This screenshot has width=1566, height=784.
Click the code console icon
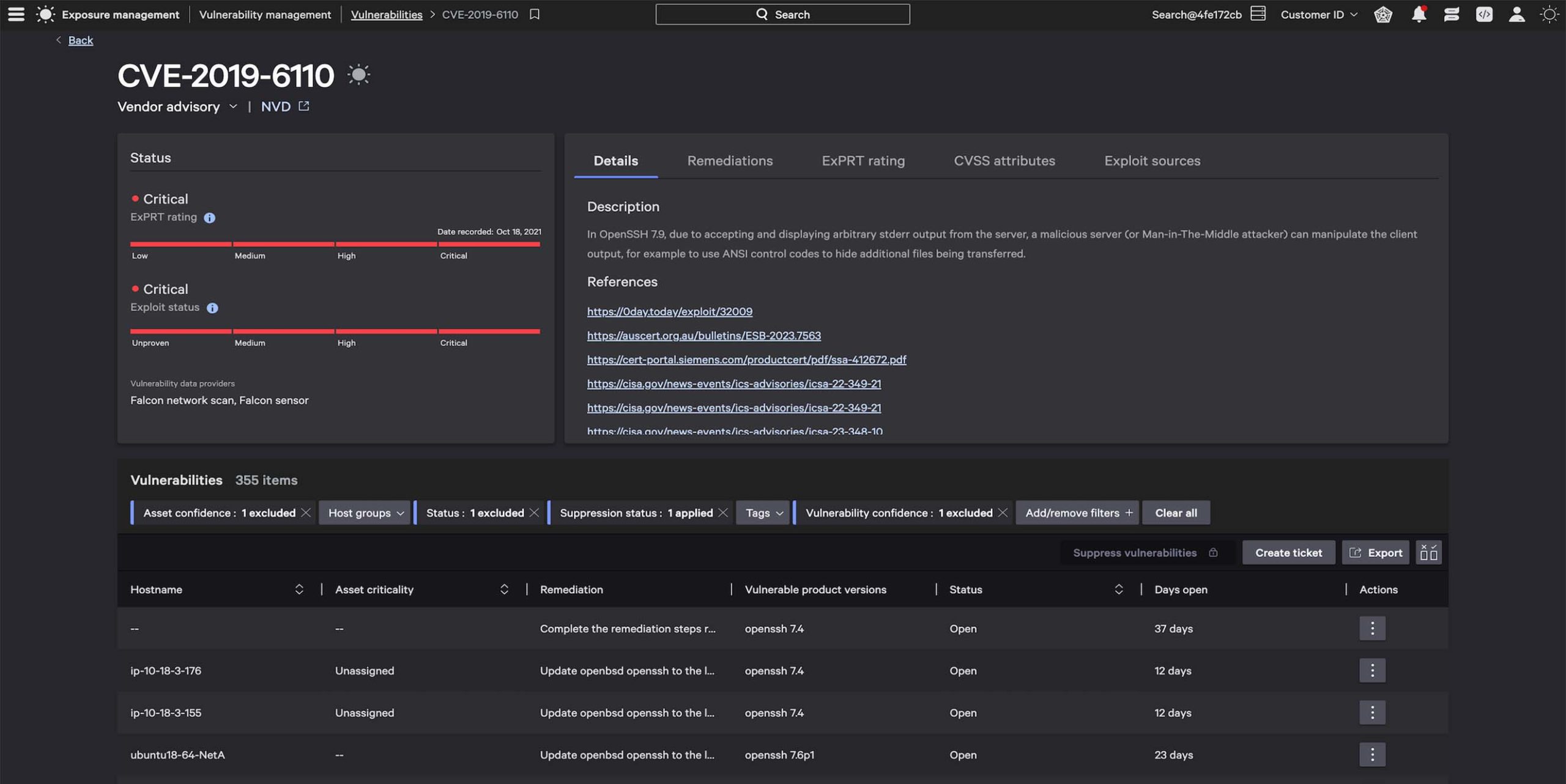pos(1484,14)
